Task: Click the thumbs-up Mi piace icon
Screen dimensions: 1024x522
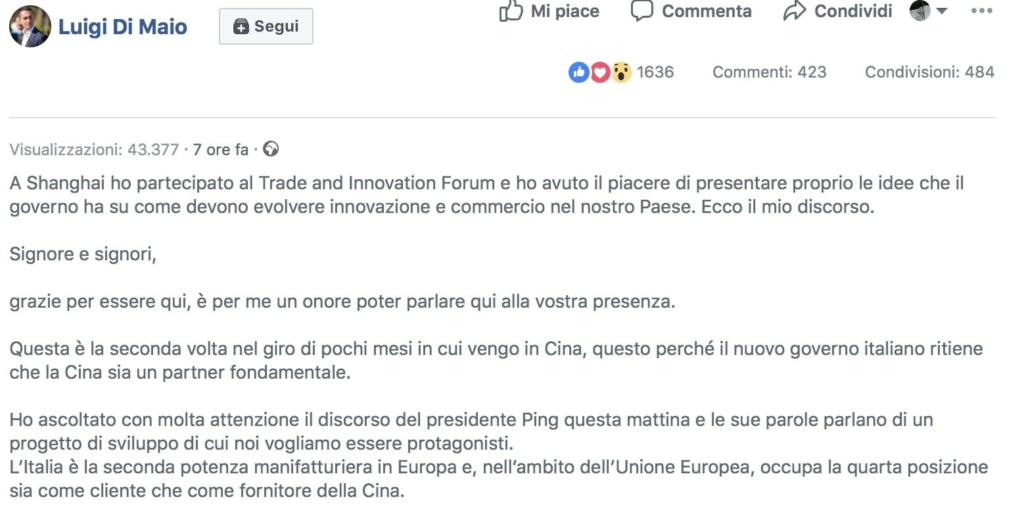Action: (x=511, y=11)
